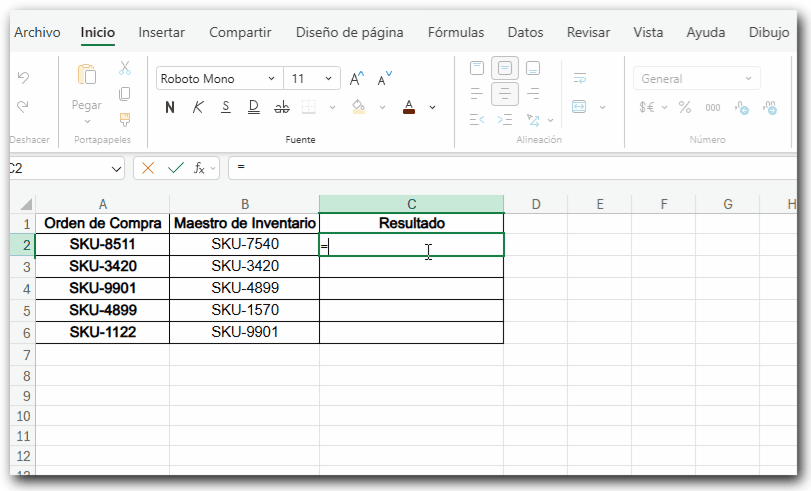This screenshot has width=811, height=491.
Task: Apply percent style format
Action: click(685, 107)
